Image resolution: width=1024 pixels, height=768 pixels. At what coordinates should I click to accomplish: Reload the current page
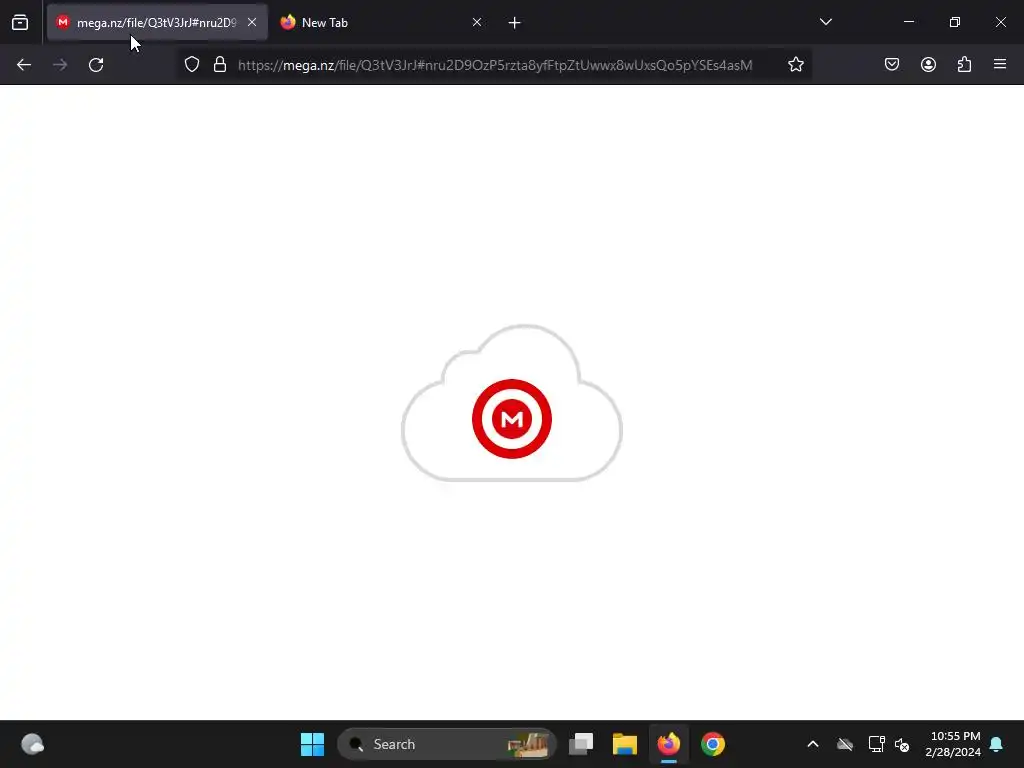click(96, 65)
